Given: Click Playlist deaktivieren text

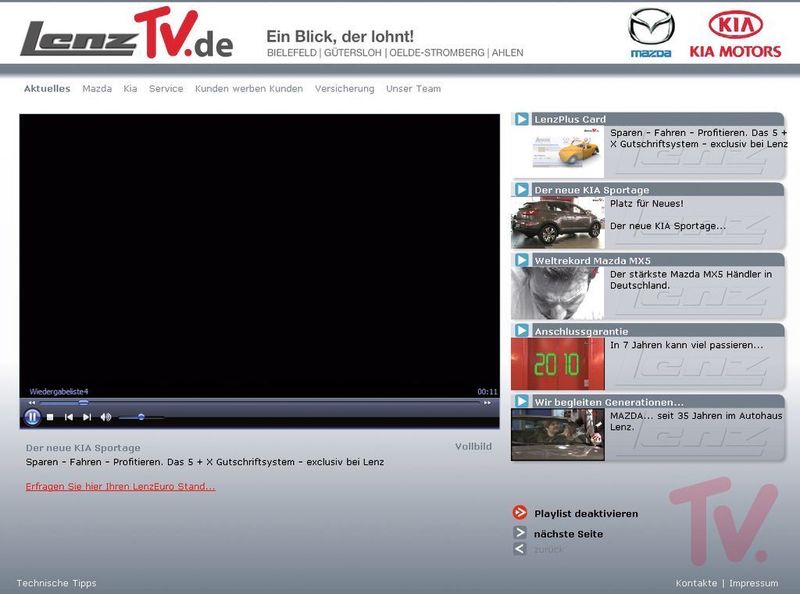Looking at the screenshot, I should tap(586, 513).
